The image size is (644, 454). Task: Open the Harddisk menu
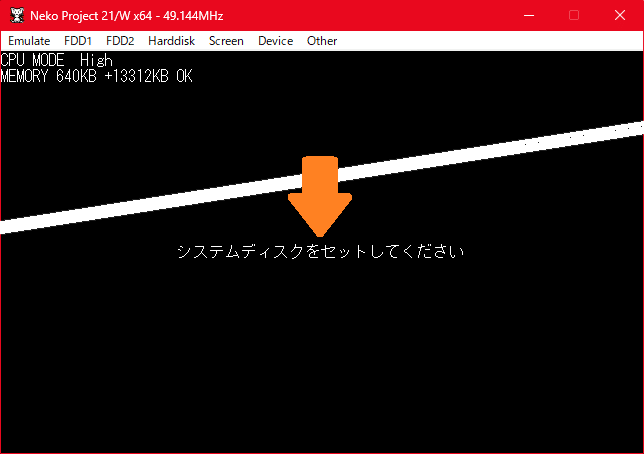click(x=171, y=41)
